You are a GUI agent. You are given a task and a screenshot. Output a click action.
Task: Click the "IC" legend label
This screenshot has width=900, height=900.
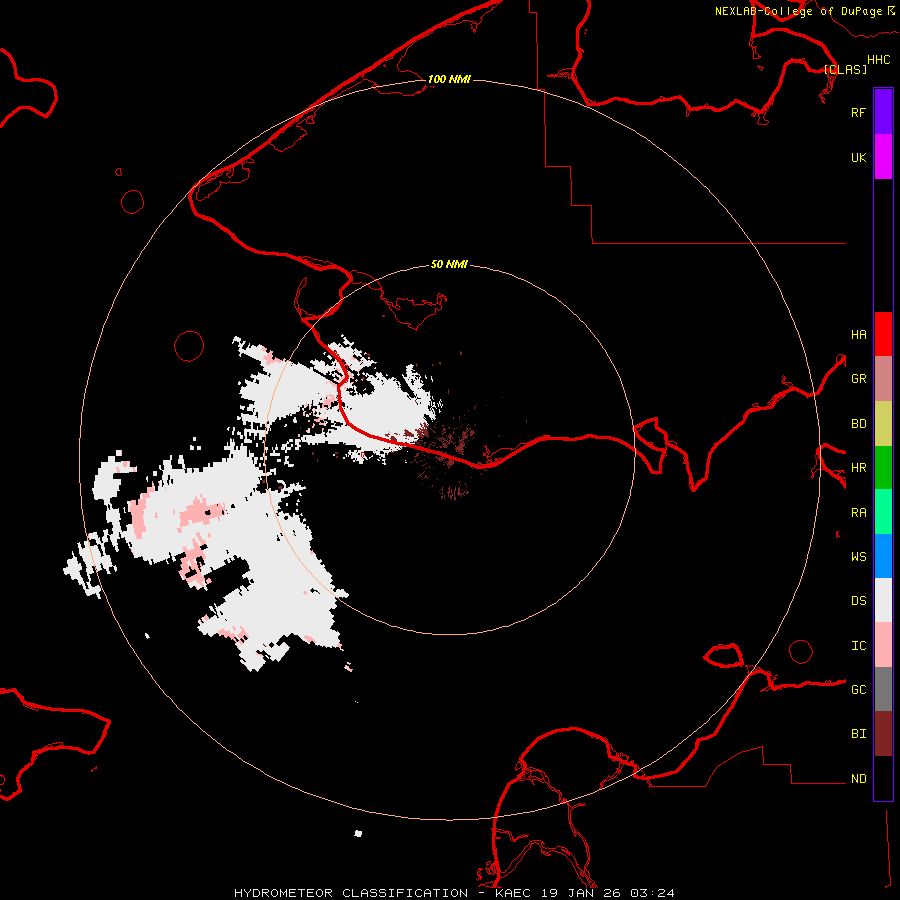coord(858,646)
